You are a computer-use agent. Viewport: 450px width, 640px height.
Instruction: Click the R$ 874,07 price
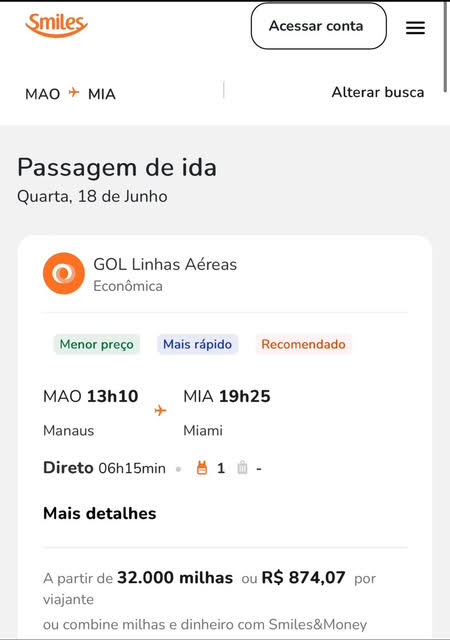pyautogui.click(x=303, y=578)
